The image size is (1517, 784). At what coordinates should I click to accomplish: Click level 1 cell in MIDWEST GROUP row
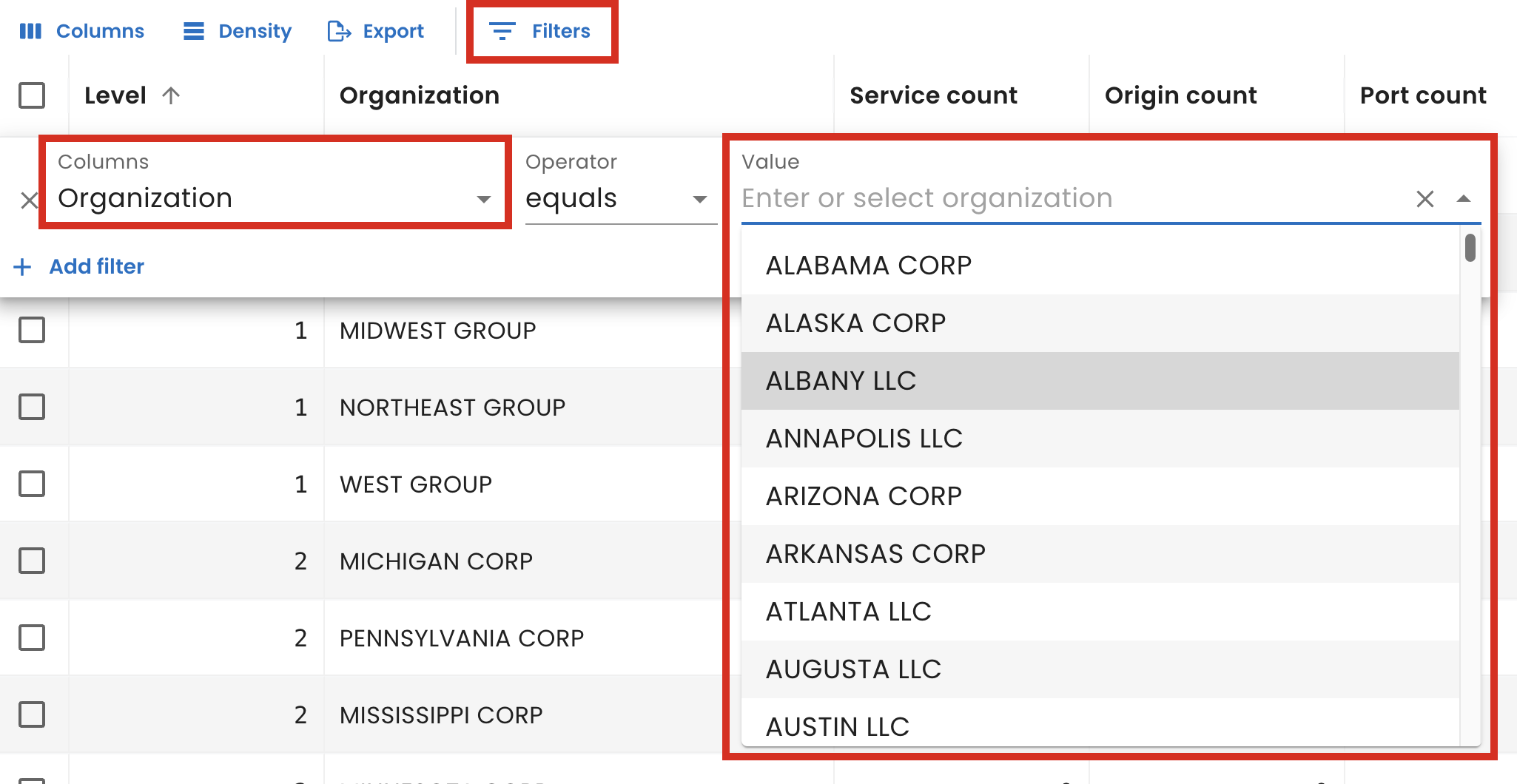196,331
